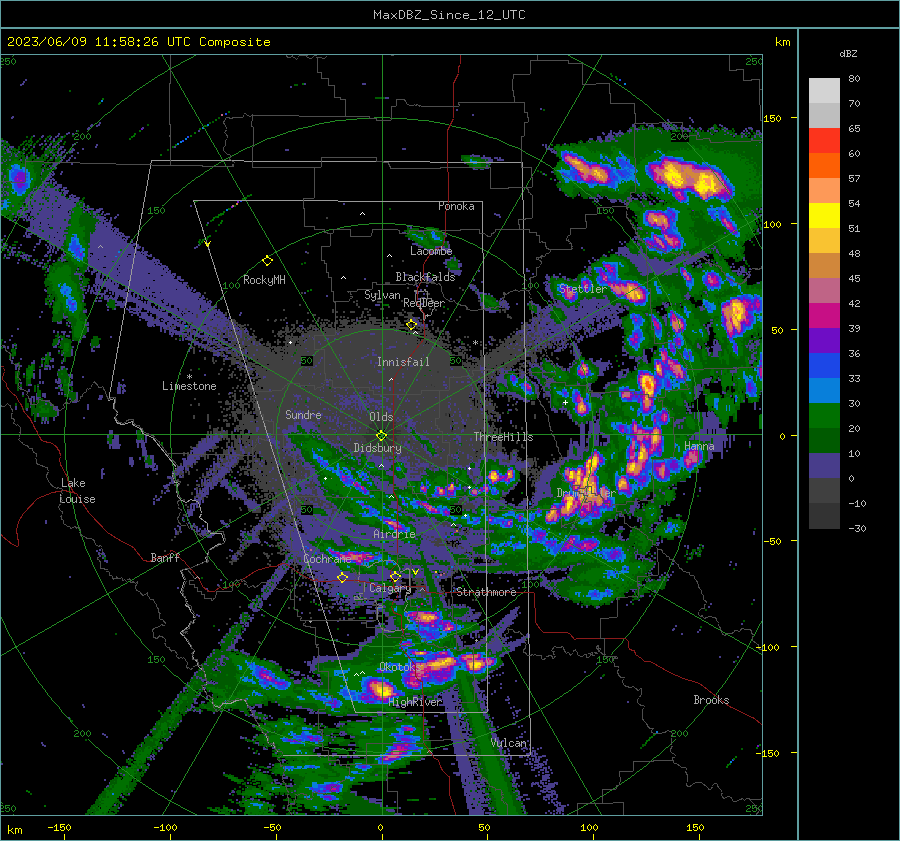Click the Lake Louise label
The image size is (900, 841).
pyautogui.click(x=77, y=491)
